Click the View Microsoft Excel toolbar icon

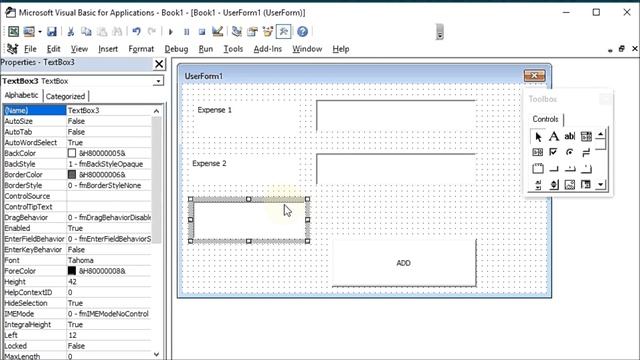pyautogui.click(x=13, y=31)
